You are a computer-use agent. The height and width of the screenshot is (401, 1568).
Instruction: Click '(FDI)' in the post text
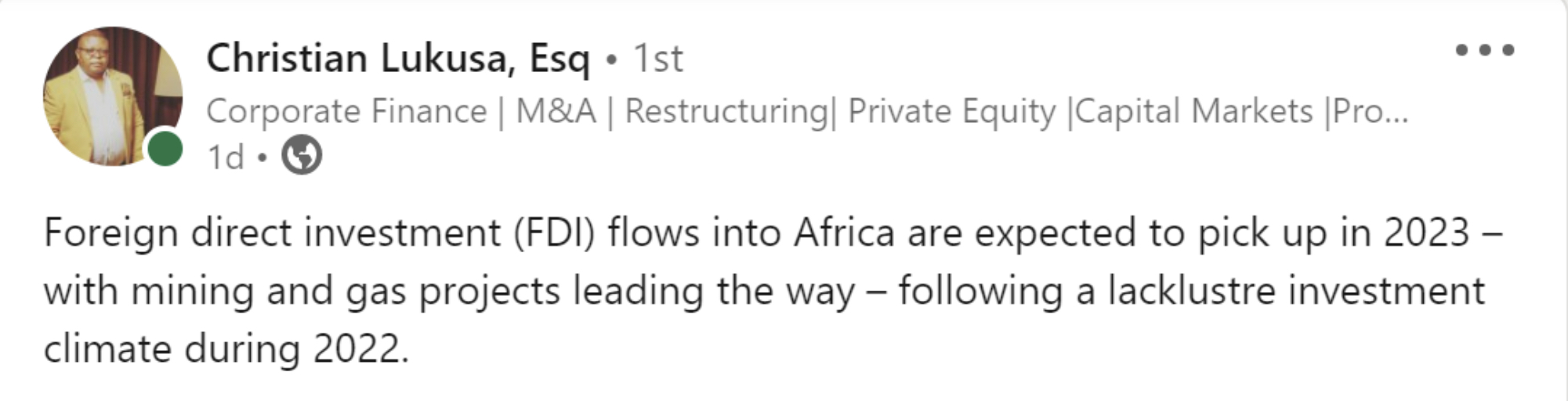click(555, 233)
